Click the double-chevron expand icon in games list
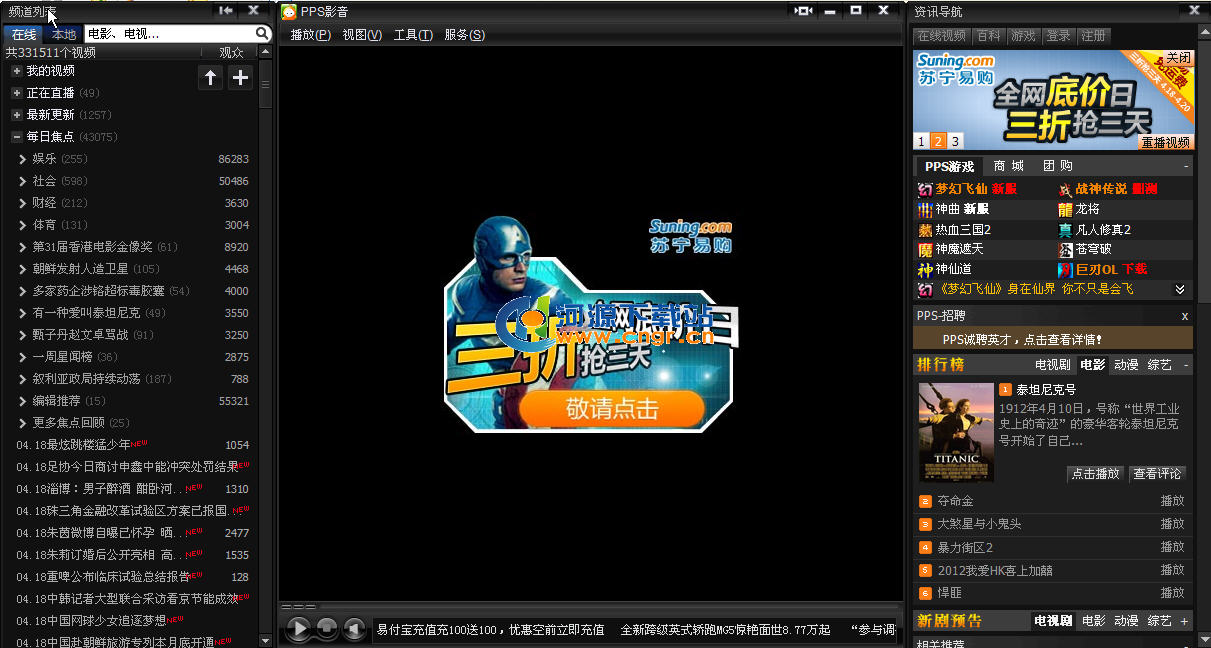This screenshot has width=1211, height=648. click(x=1180, y=289)
